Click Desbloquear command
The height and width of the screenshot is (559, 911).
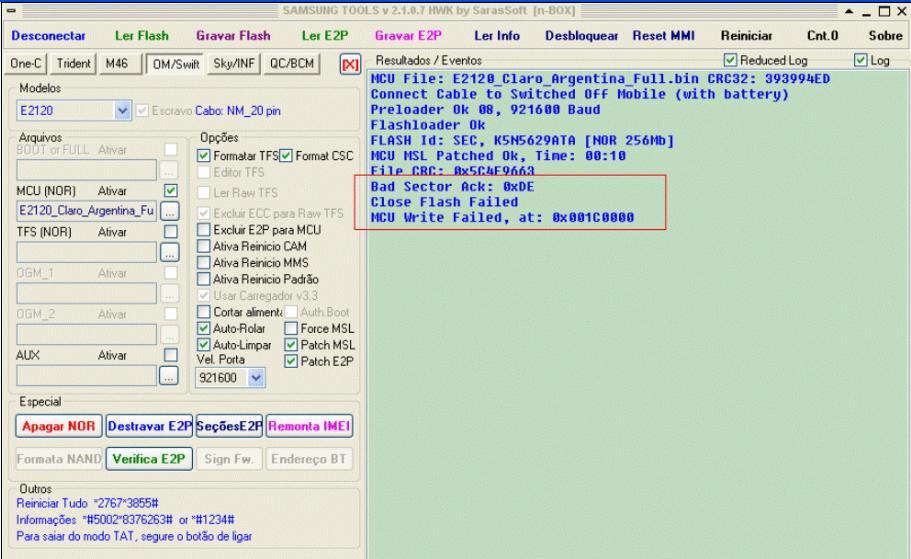581,35
